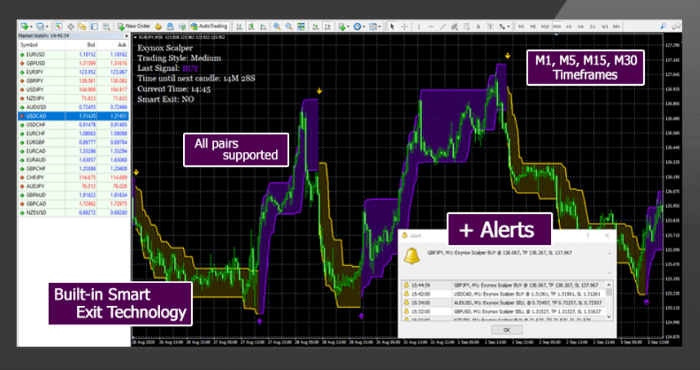700x370 pixels.
Task: Select GBPJPY in Market Watch
Action: click(x=73, y=81)
